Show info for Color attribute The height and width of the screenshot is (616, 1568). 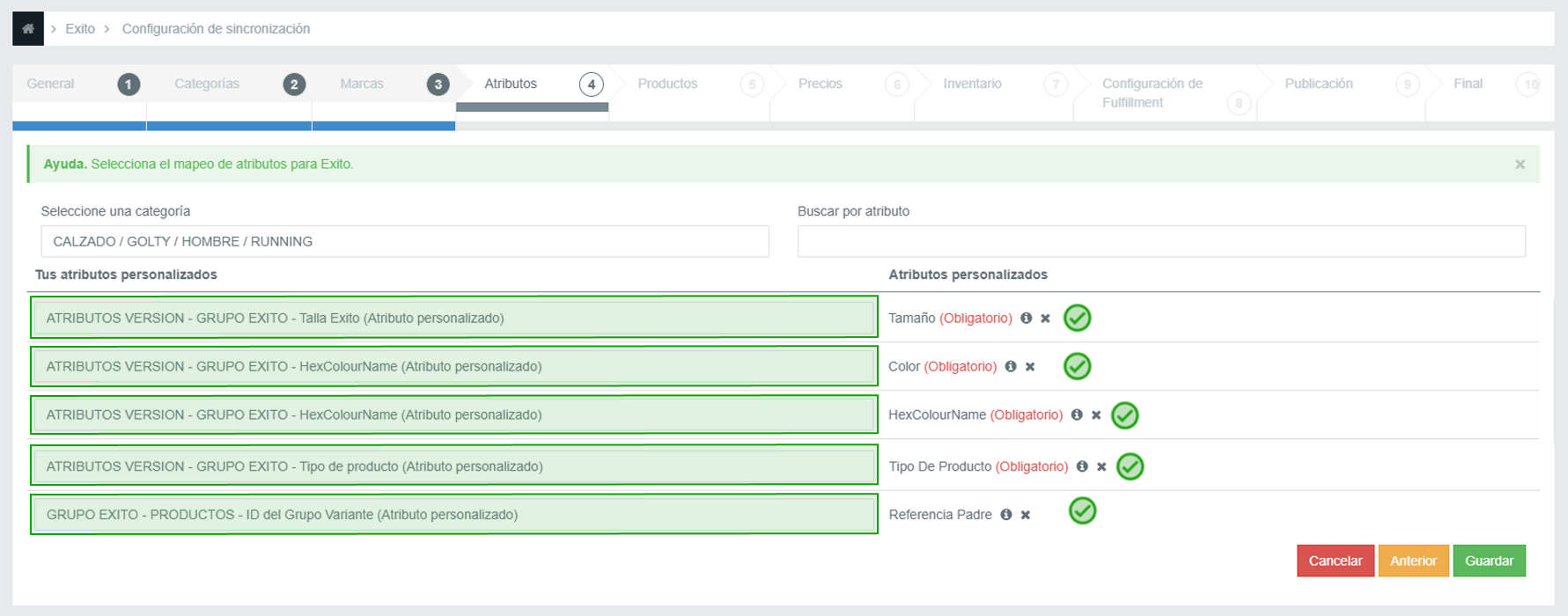[1011, 366]
